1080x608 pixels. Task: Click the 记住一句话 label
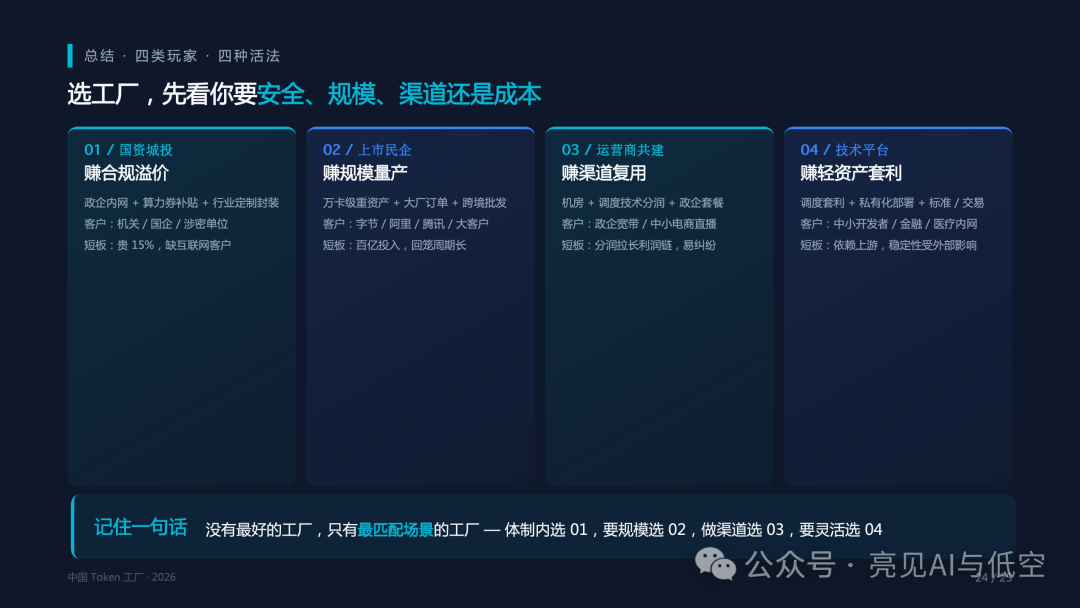coord(141,527)
